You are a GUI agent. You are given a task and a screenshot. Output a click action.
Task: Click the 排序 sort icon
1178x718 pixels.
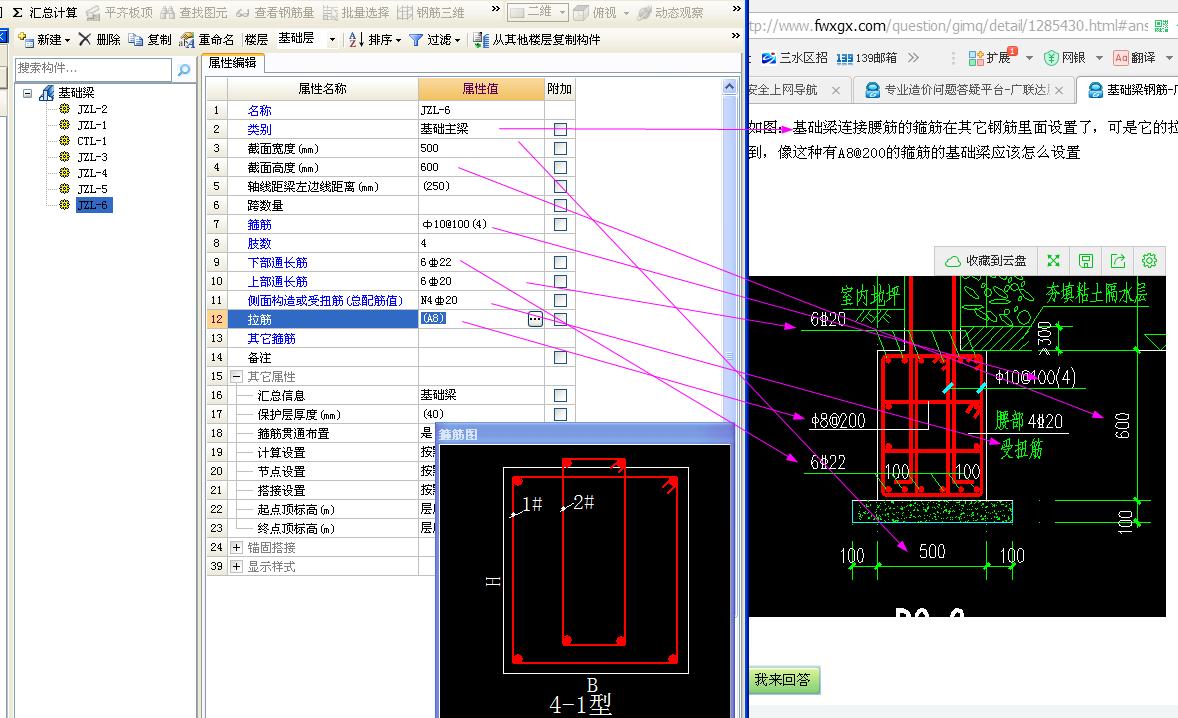pos(356,39)
